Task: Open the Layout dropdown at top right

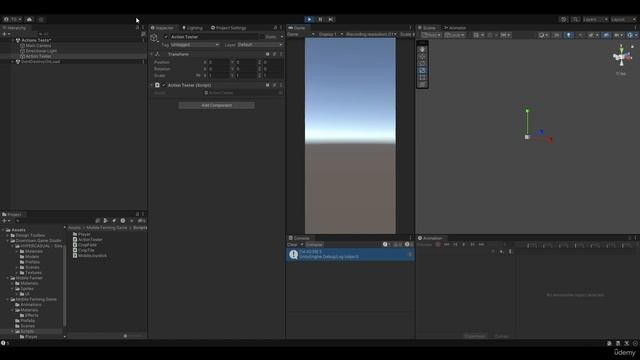Action: [624, 19]
